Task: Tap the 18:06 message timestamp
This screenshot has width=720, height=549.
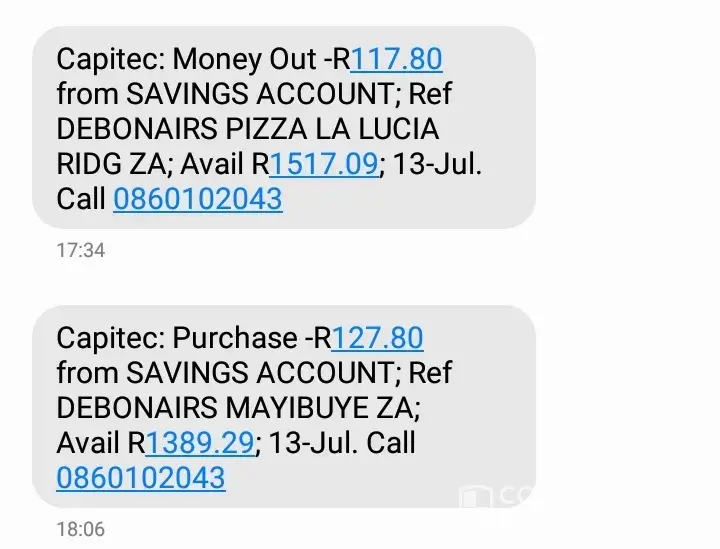Action: click(80, 529)
